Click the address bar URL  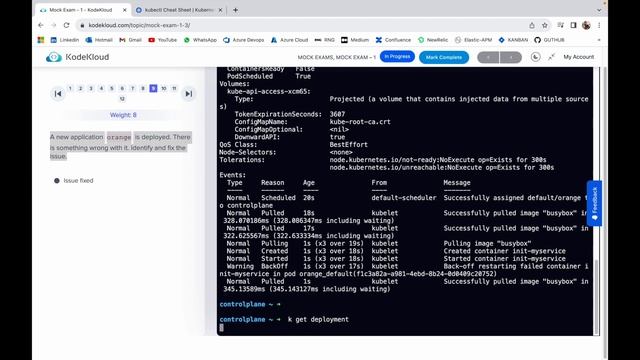click(x=139, y=25)
